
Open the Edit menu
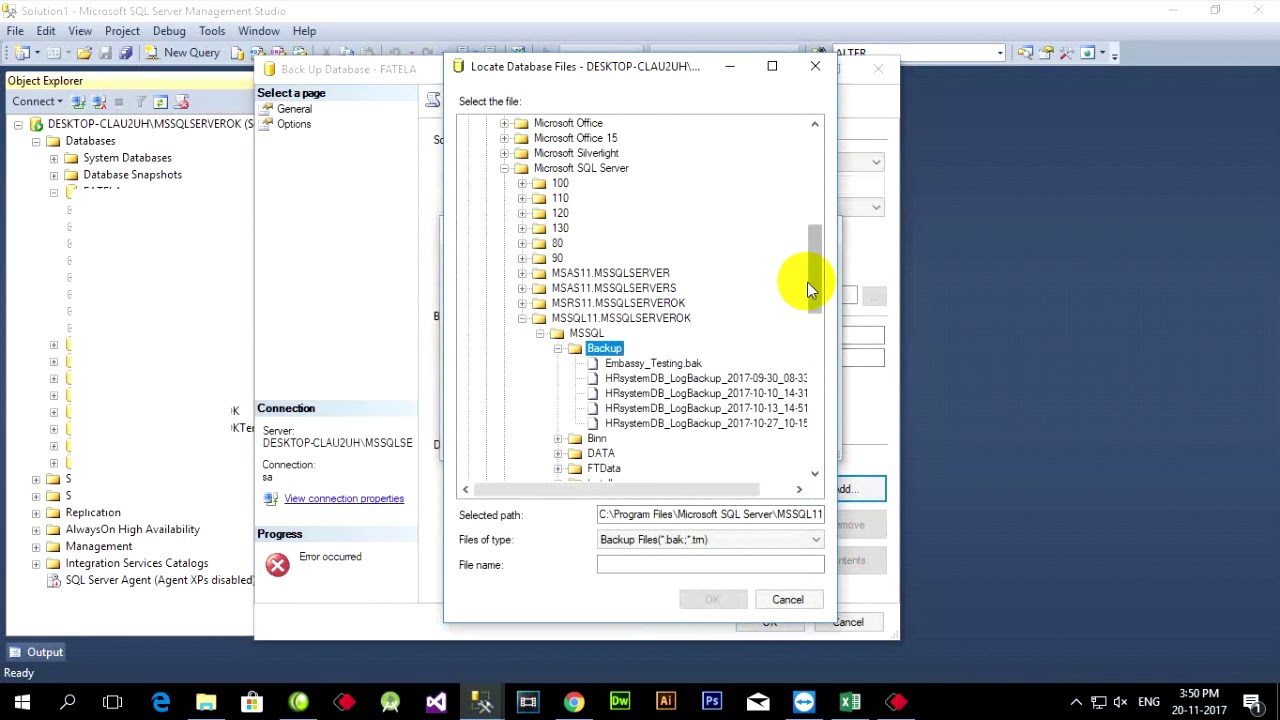click(46, 31)
